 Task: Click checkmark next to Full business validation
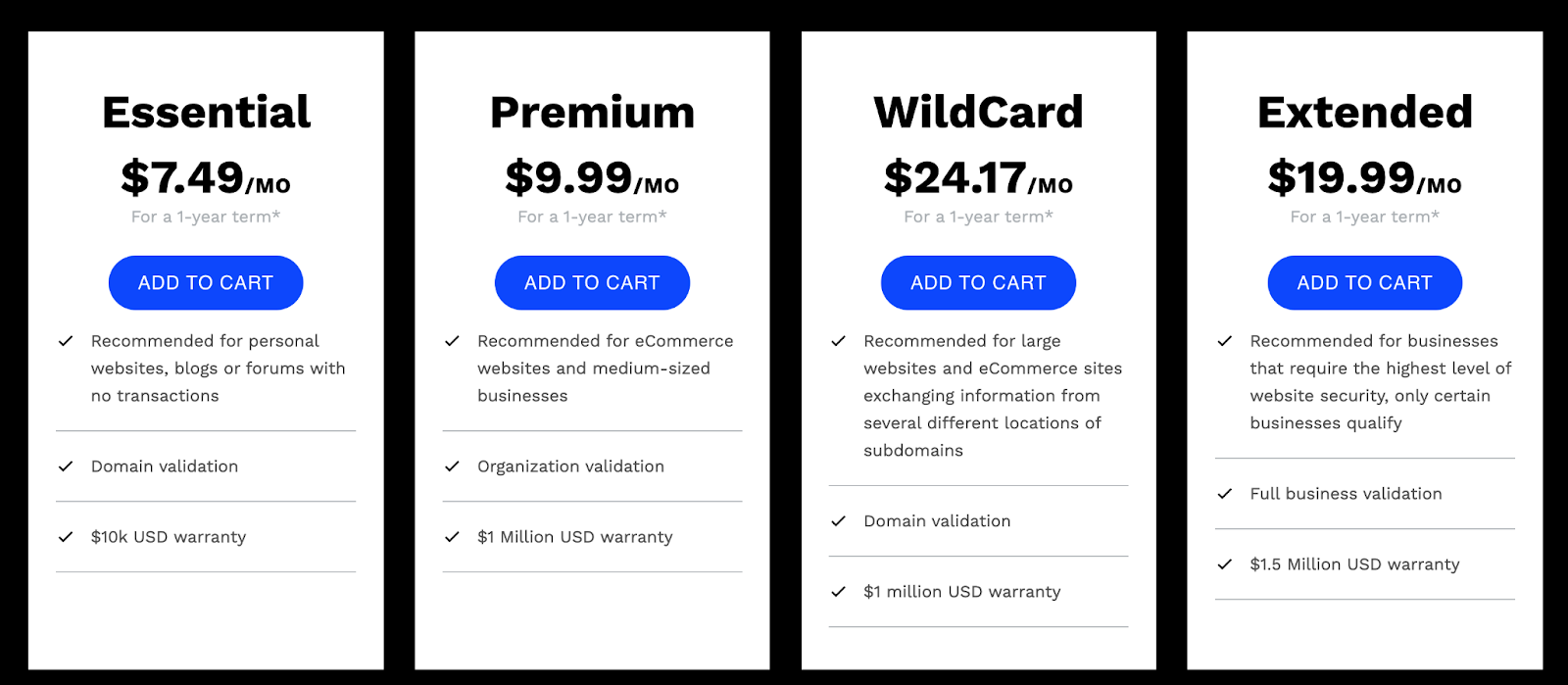click(1224, 494)
